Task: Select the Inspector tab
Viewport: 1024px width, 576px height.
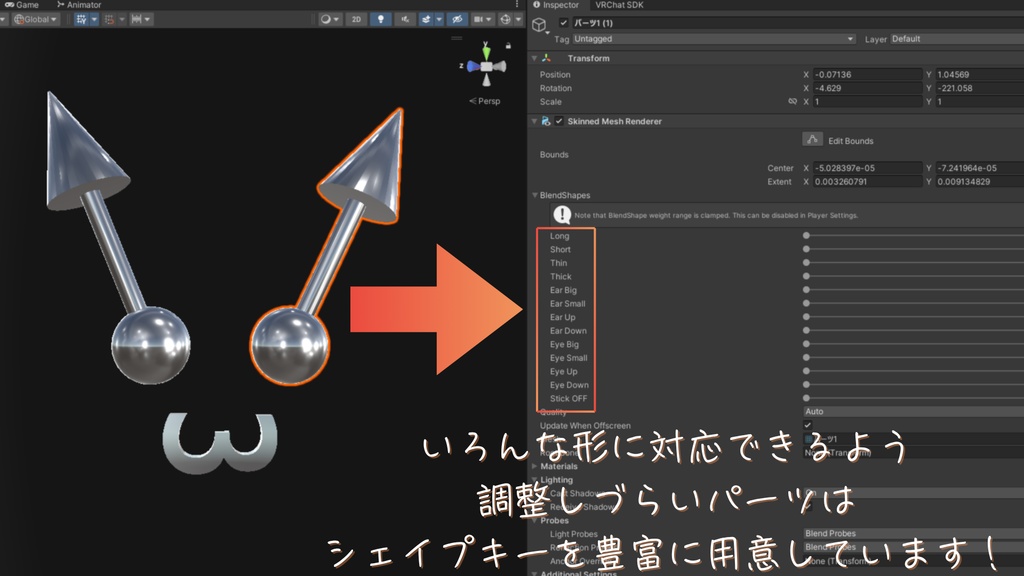Action: 556,5
